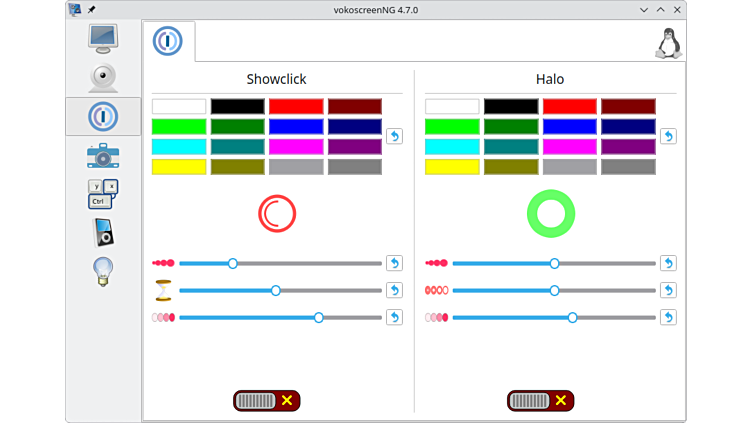Reset the Showclick color to default
The image size is (752, 423).
394,136
